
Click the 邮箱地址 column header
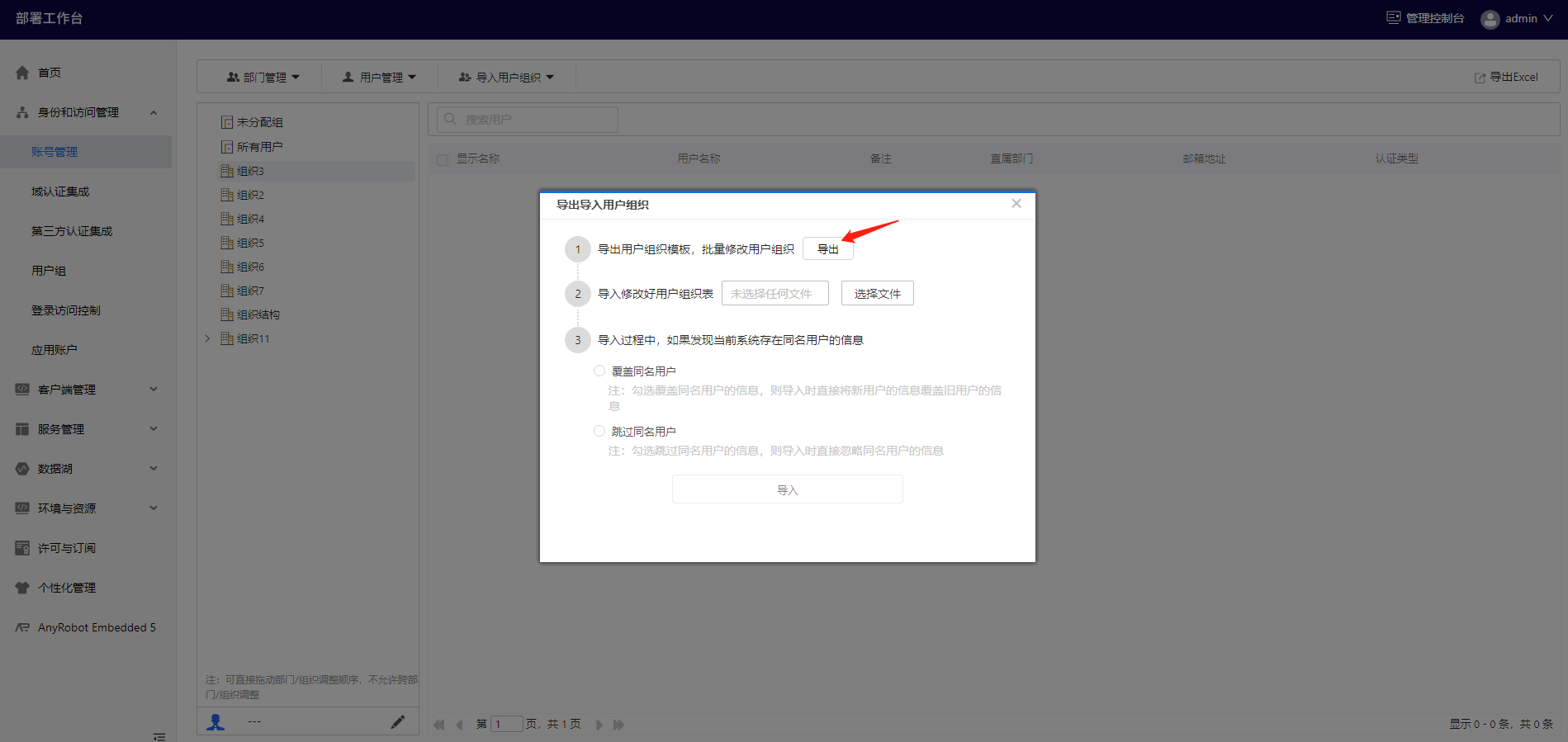point(1205,158)
